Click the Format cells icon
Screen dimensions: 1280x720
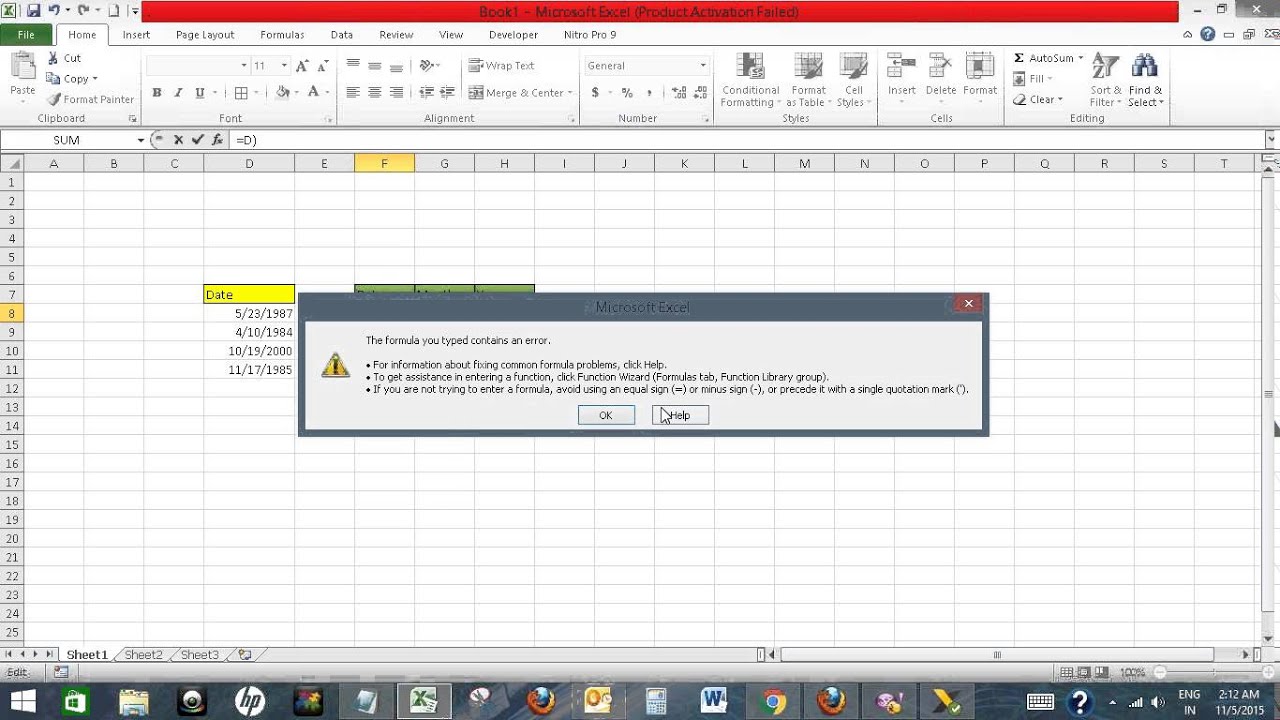point(980,66)
